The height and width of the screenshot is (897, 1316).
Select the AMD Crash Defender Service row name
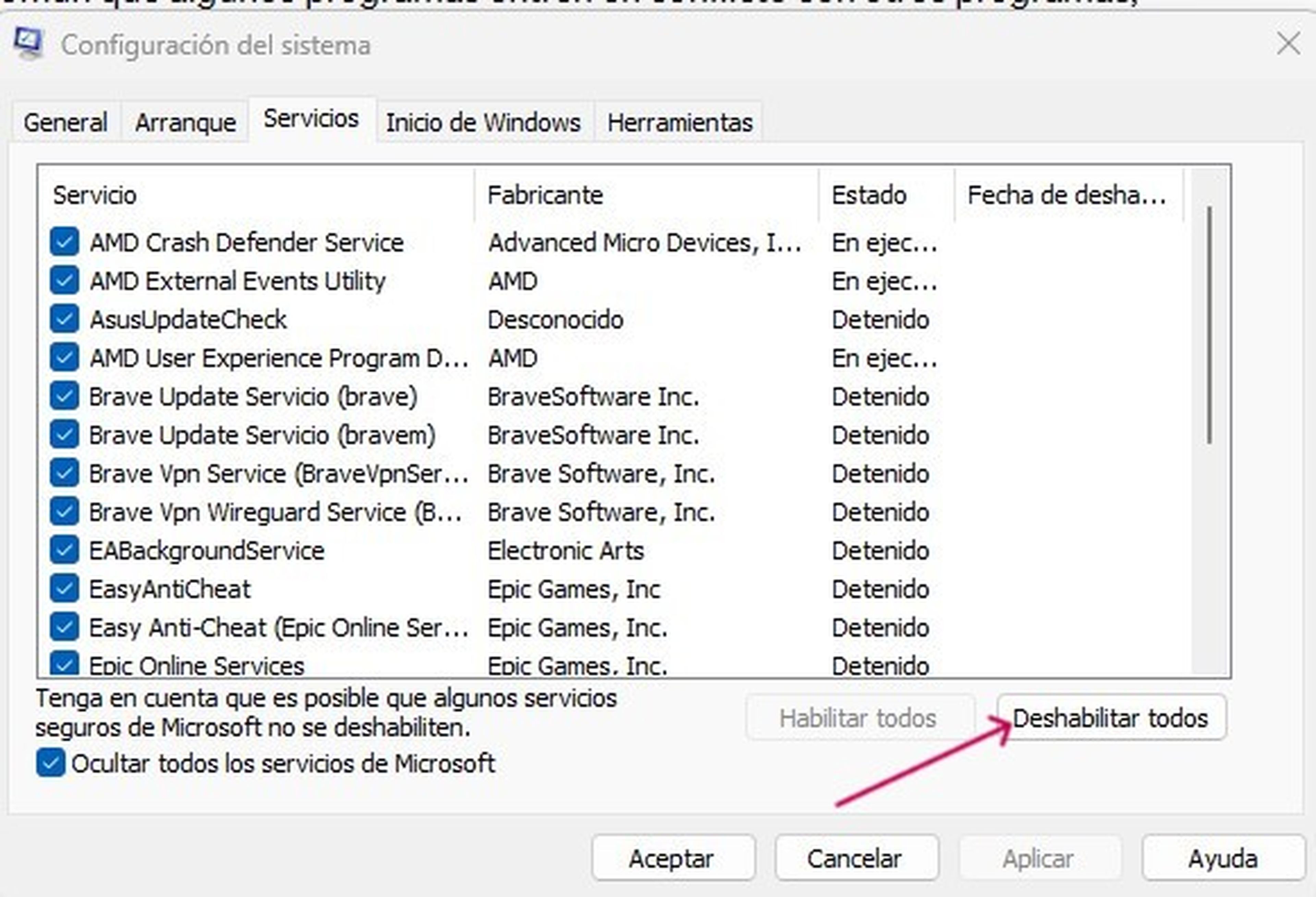[x=247, y=243]
